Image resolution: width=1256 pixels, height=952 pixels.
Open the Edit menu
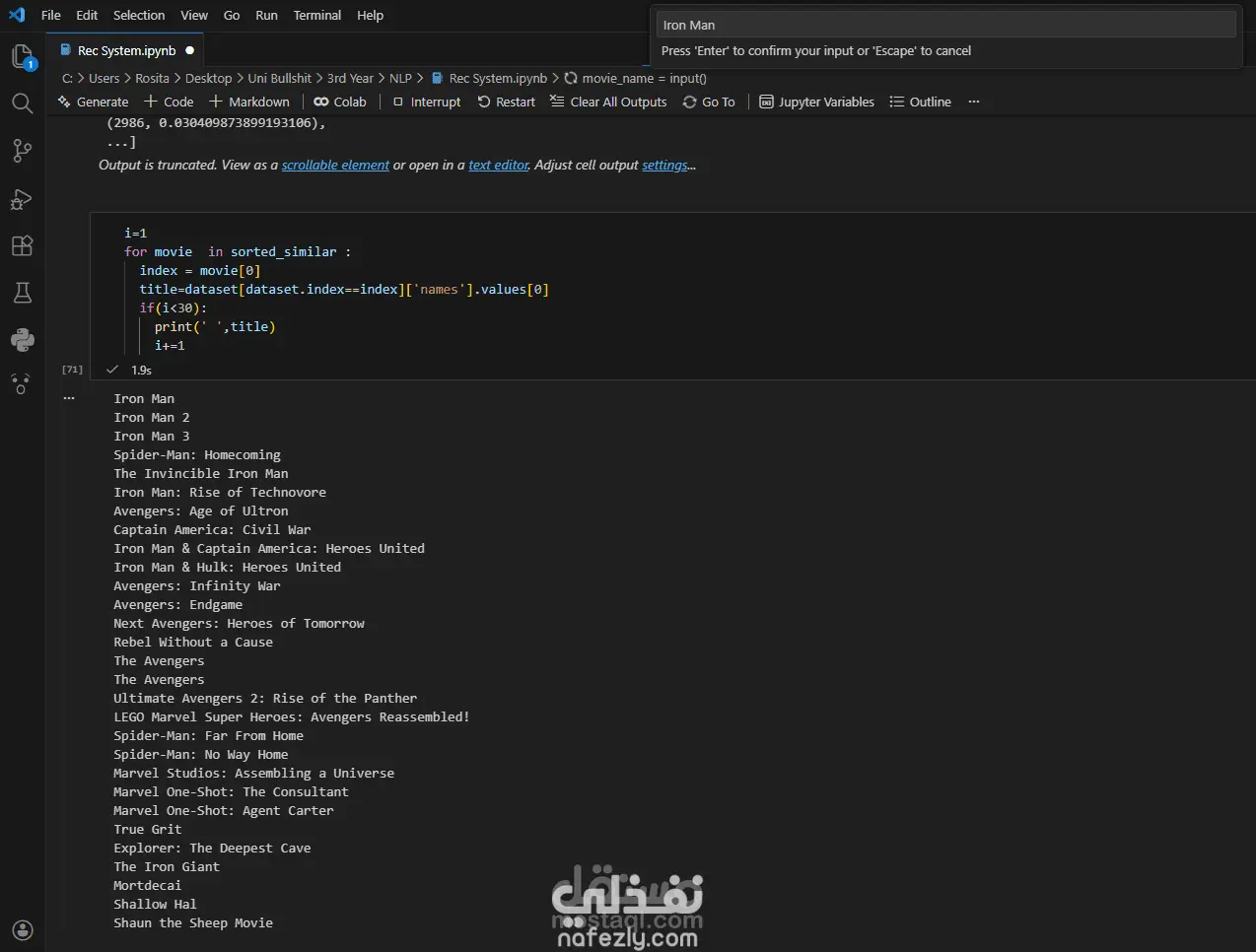87,15
